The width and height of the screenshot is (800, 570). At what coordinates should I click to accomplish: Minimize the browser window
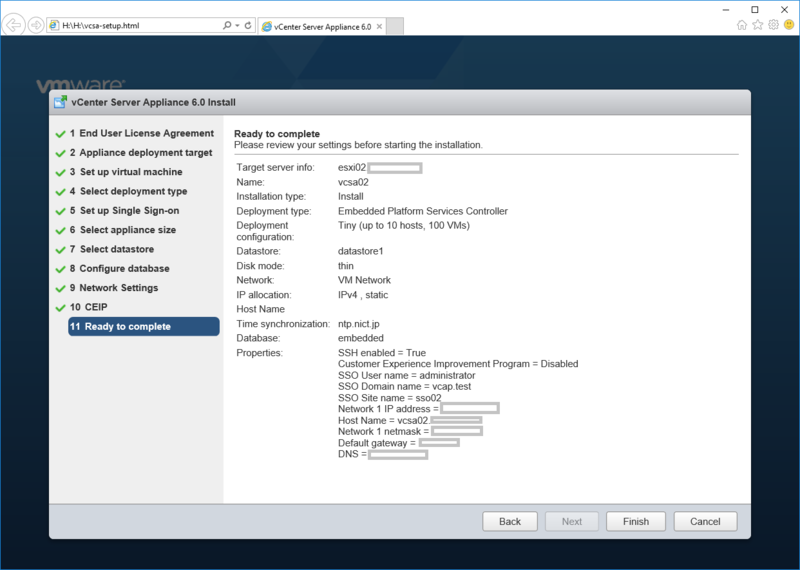(x=726, y=10)
